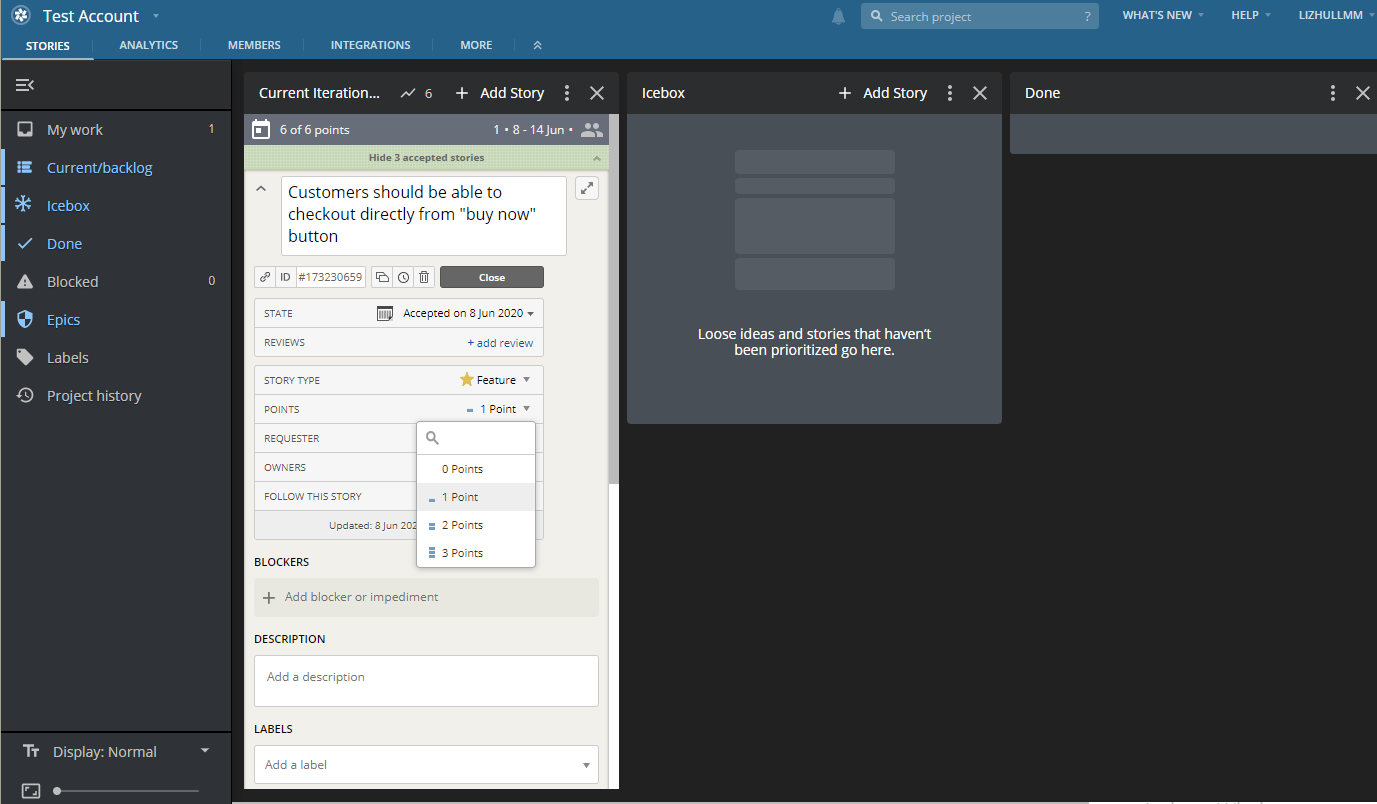Viewport: 1377px width, 804px height.
Task: View story history with the clock icon
Action: click(403, 277)
